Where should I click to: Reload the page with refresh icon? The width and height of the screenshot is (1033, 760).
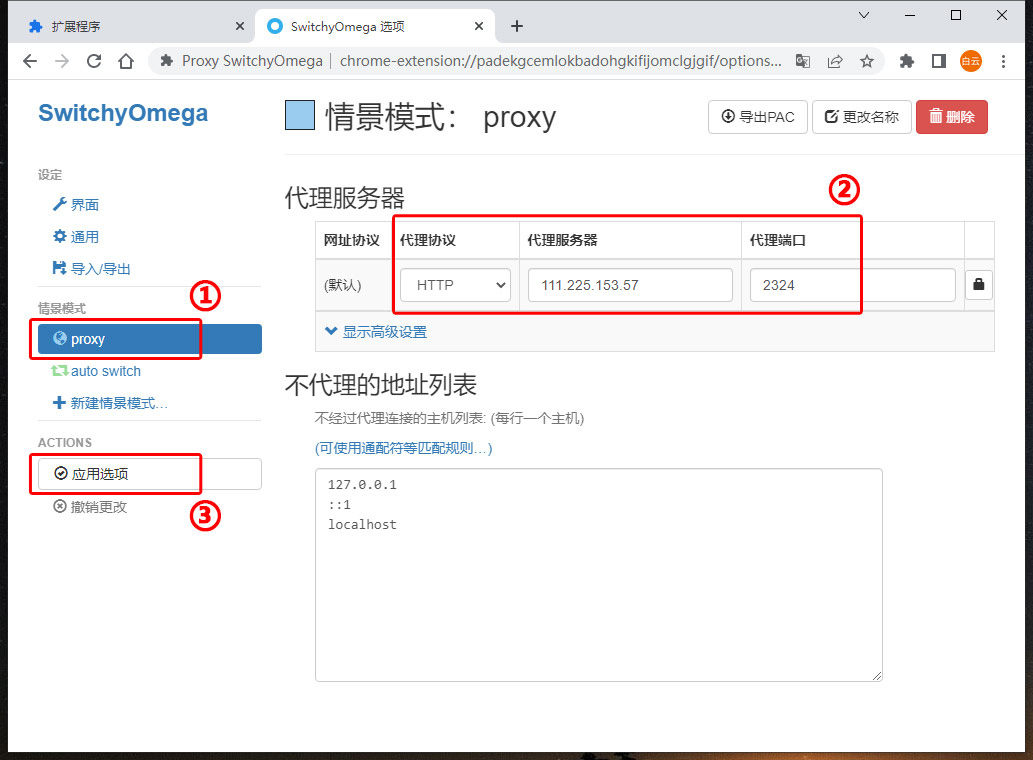[94, 61]
